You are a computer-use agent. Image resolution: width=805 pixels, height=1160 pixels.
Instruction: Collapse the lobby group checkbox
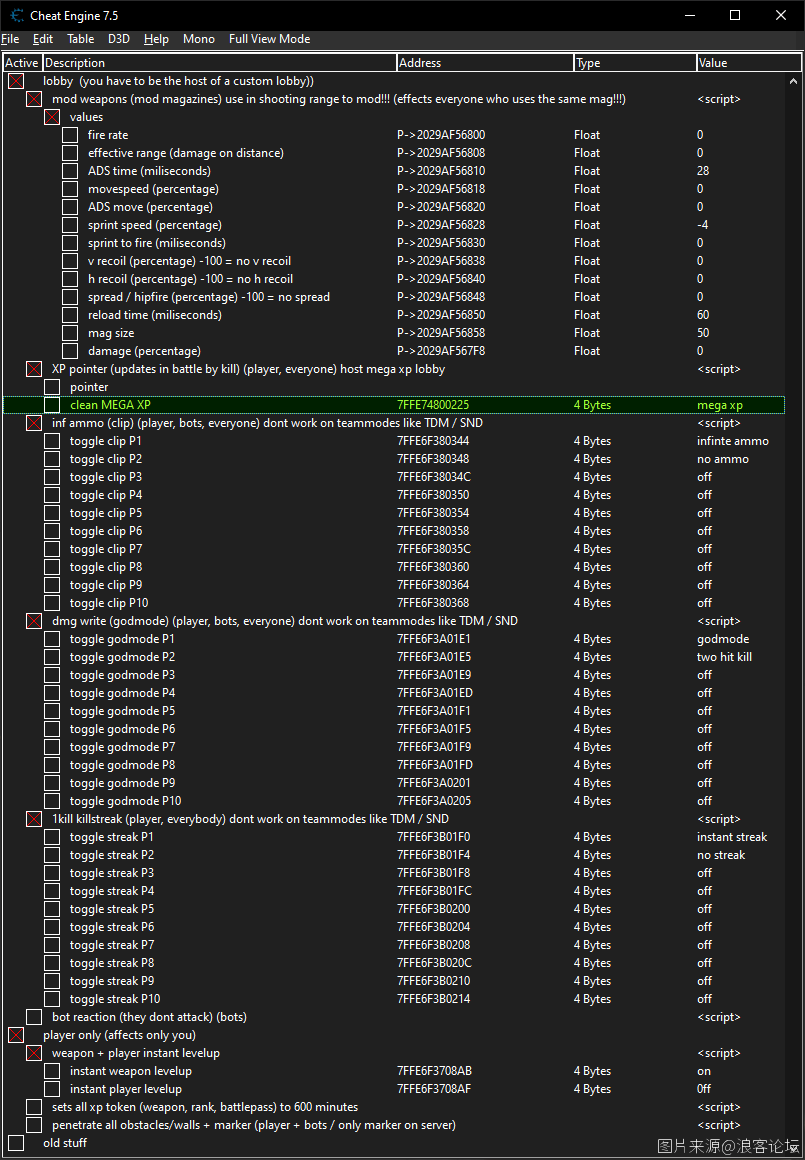click(x=16, y=81)
